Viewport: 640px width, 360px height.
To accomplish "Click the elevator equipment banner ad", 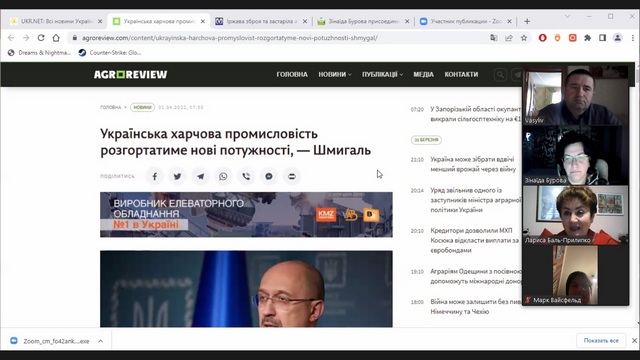I will (246, 215).
